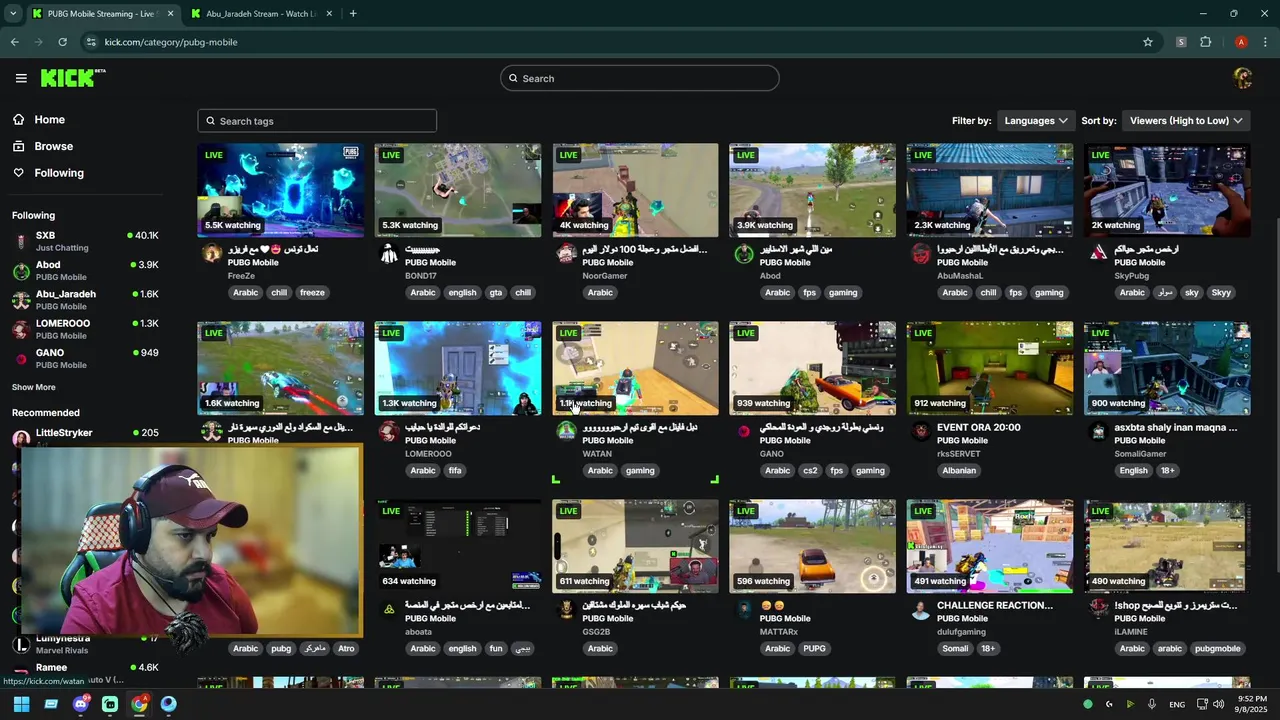Open the Languages filter dropdown
1280x720 pixels.
(1036, 121)
